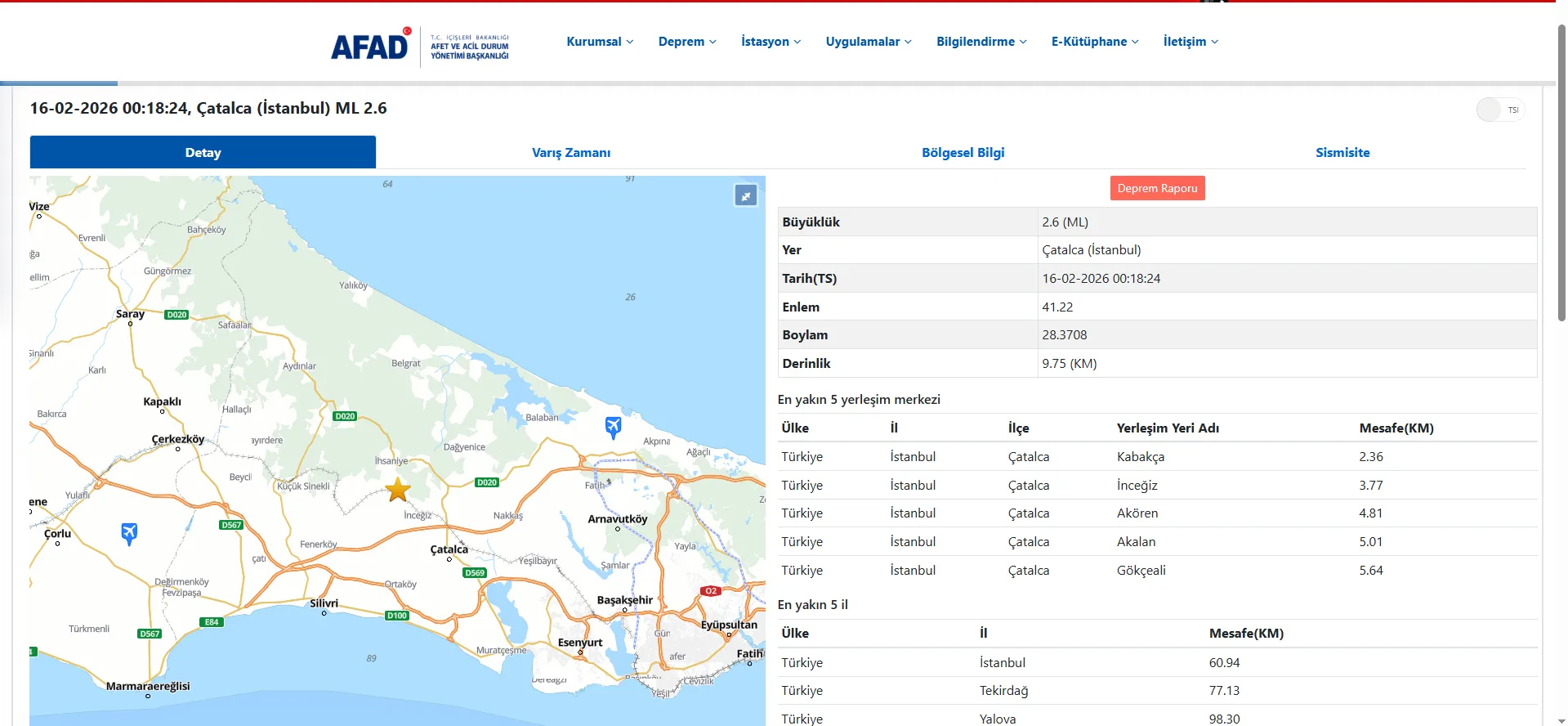
Task: Expand the map to fullscreen
Action: [x=745, y=196]
